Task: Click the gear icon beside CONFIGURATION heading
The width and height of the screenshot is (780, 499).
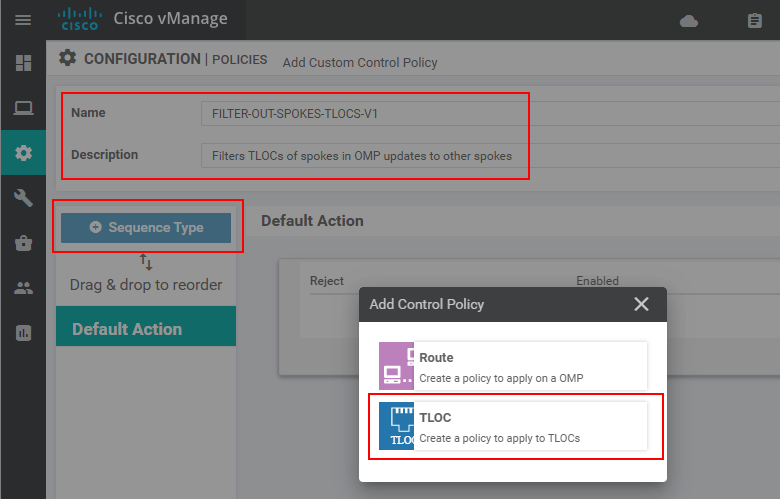Action: click(67, 58)
